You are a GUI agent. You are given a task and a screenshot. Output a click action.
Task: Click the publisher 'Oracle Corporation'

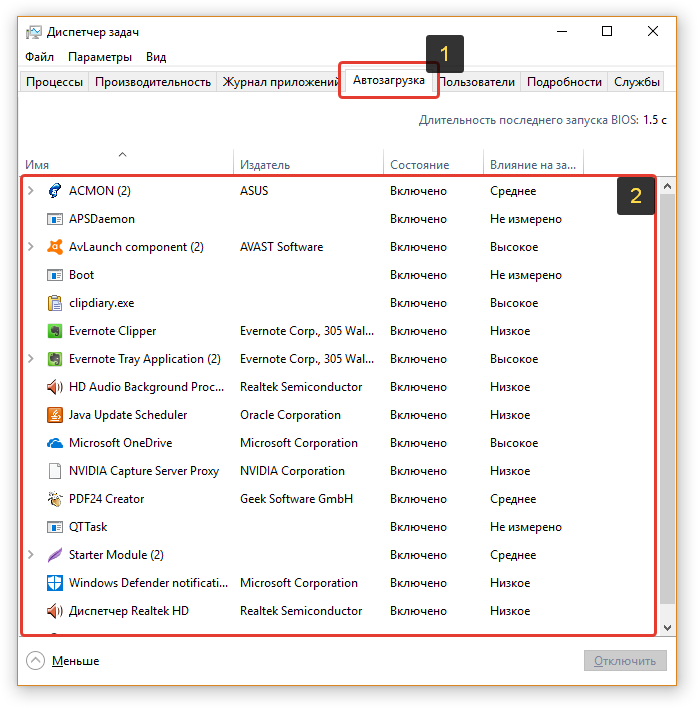coord(290,415)
